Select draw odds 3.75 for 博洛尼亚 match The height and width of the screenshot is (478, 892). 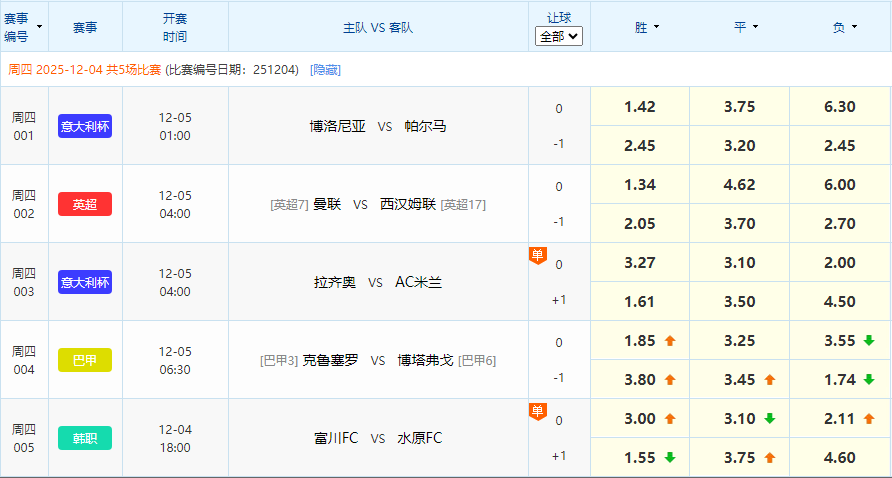tap(740, 107)
